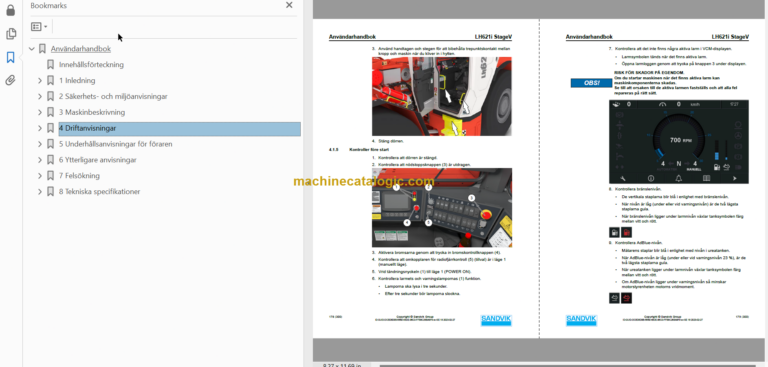Viewport: 768px width, 367px height.
Task: Click the cab door photo on left page
Action: pos(442,97)
